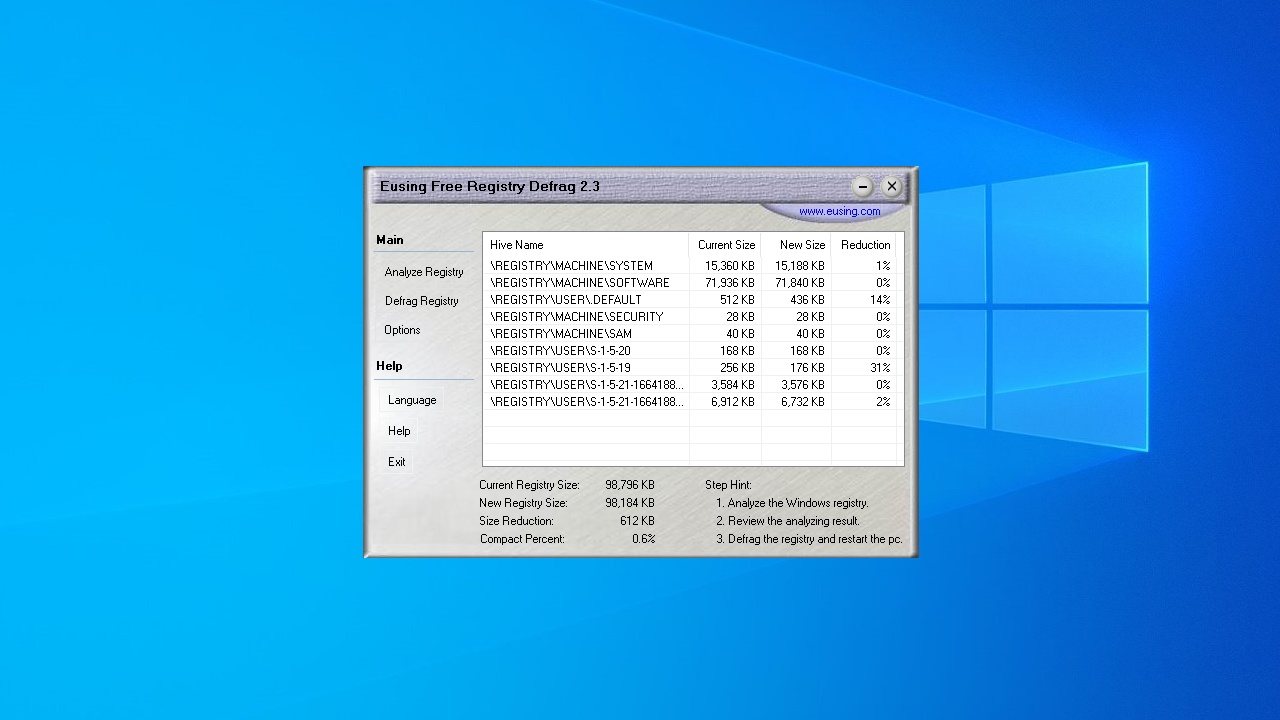Sort by the Reduction column header

[x=863, y=245]
